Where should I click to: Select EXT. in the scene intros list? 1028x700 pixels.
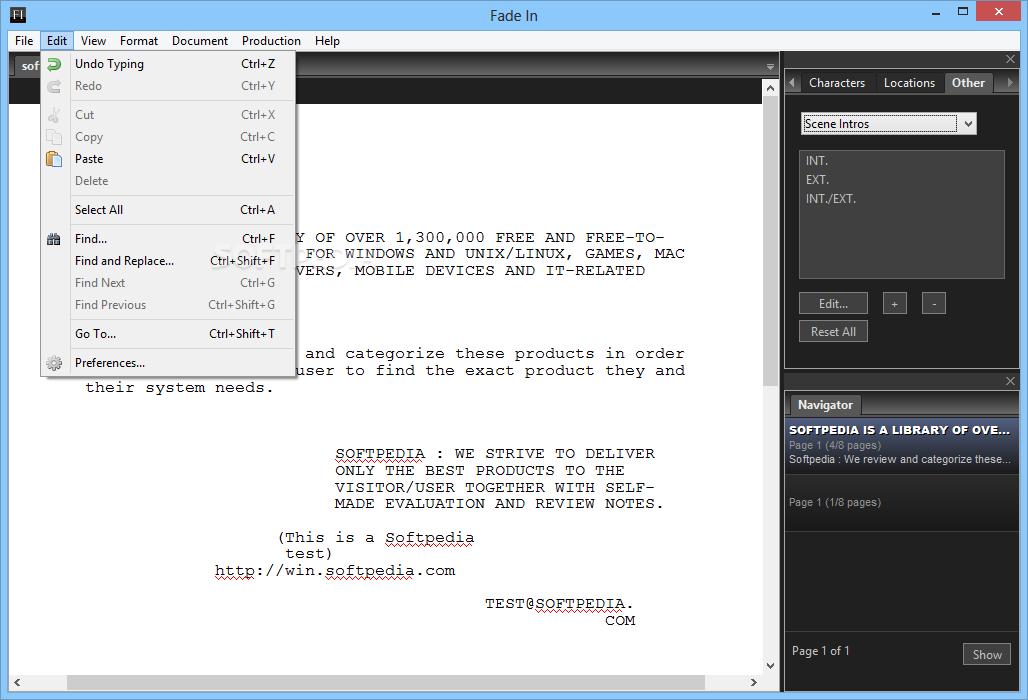901,180
